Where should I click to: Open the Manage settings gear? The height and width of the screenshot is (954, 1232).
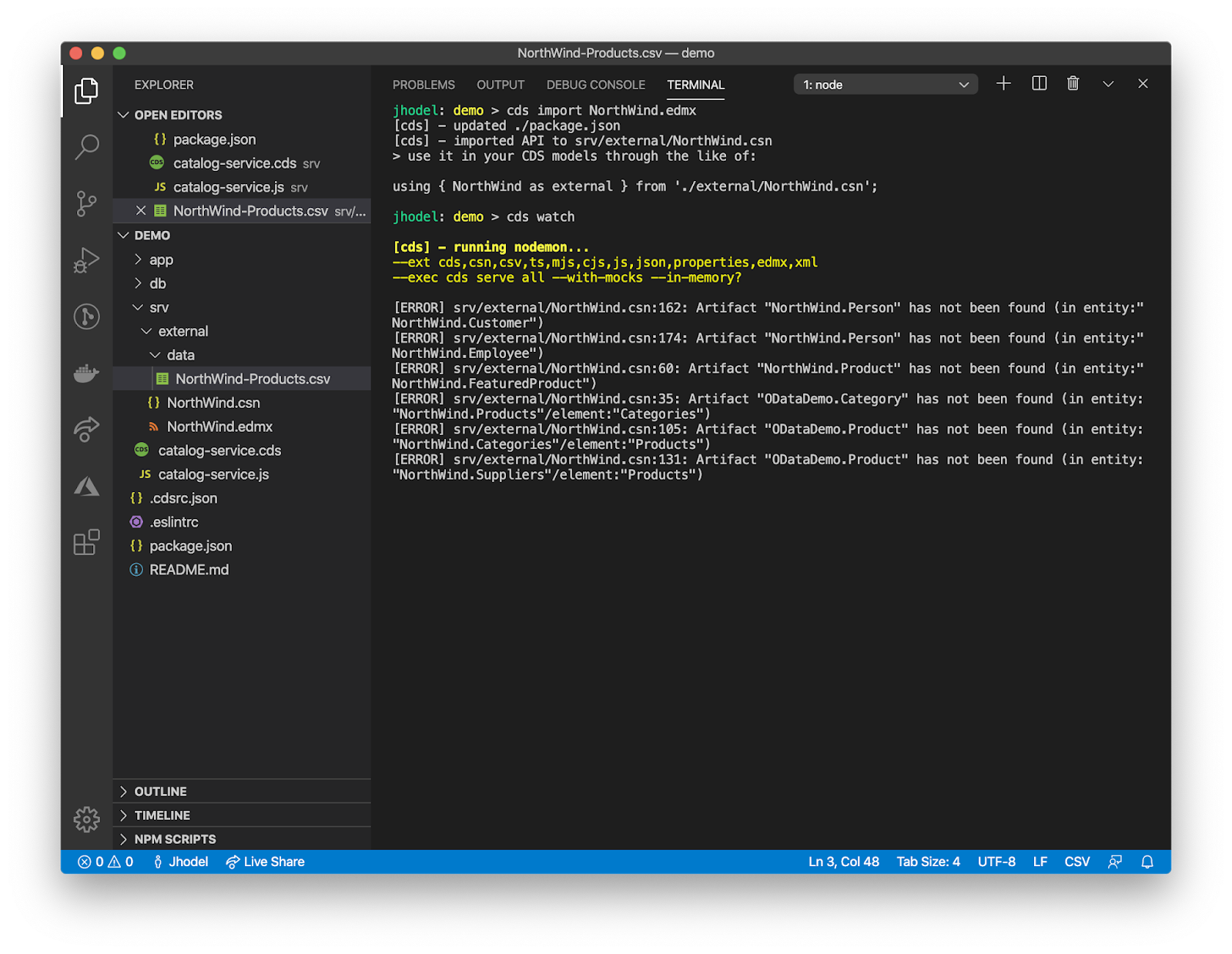pos(86,819)
